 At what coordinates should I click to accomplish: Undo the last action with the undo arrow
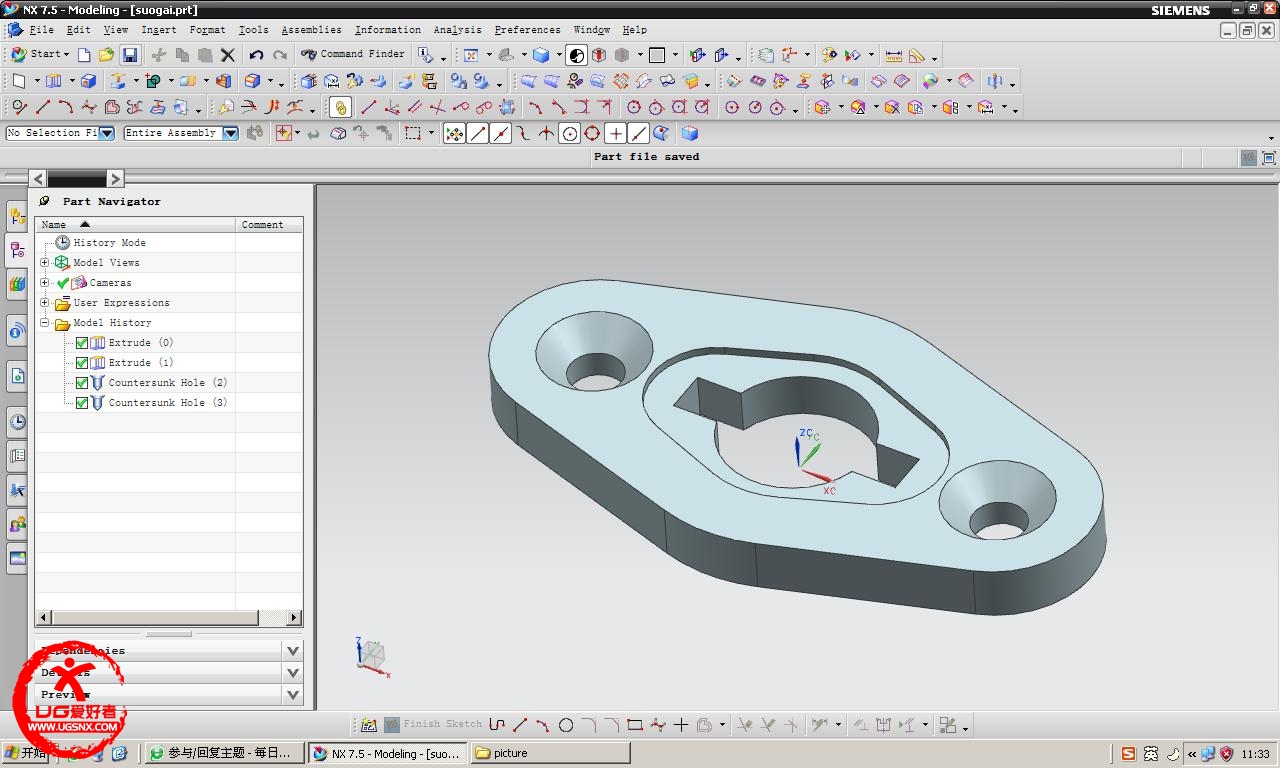tap(257, 55)
